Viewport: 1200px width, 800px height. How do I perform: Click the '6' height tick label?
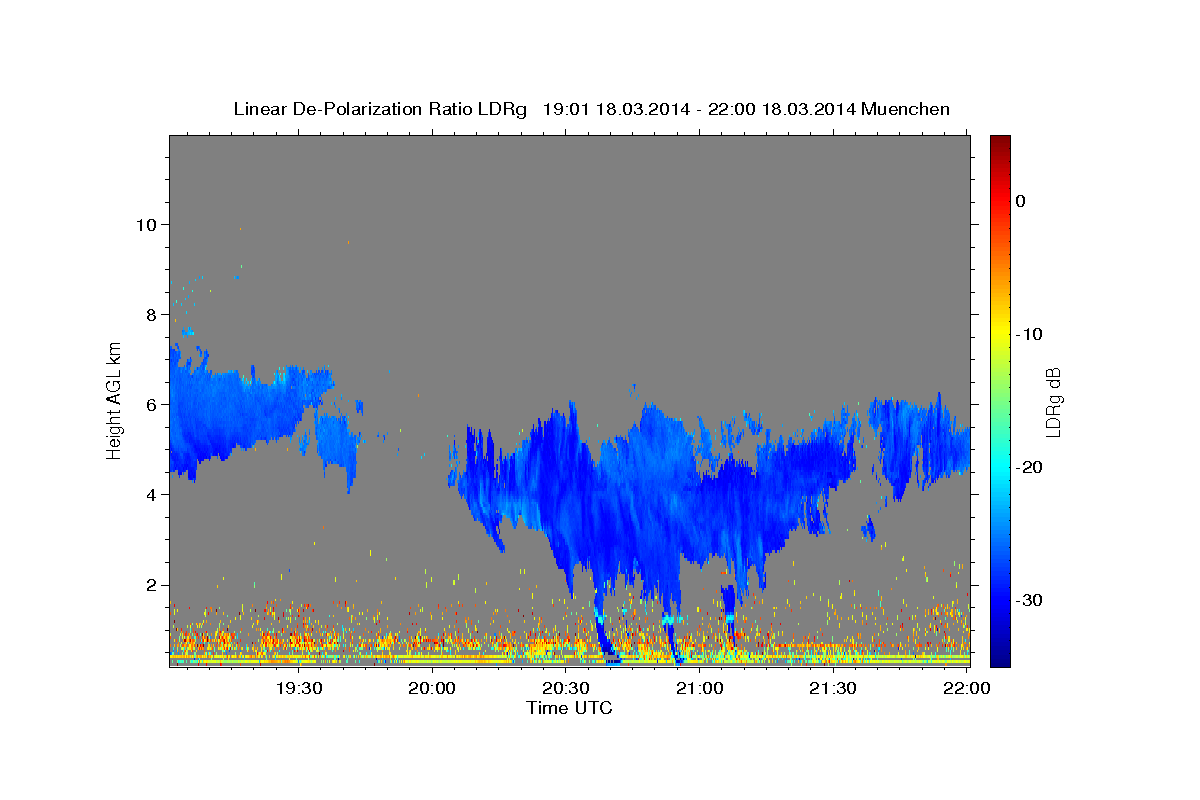click(x=150, y=404)
